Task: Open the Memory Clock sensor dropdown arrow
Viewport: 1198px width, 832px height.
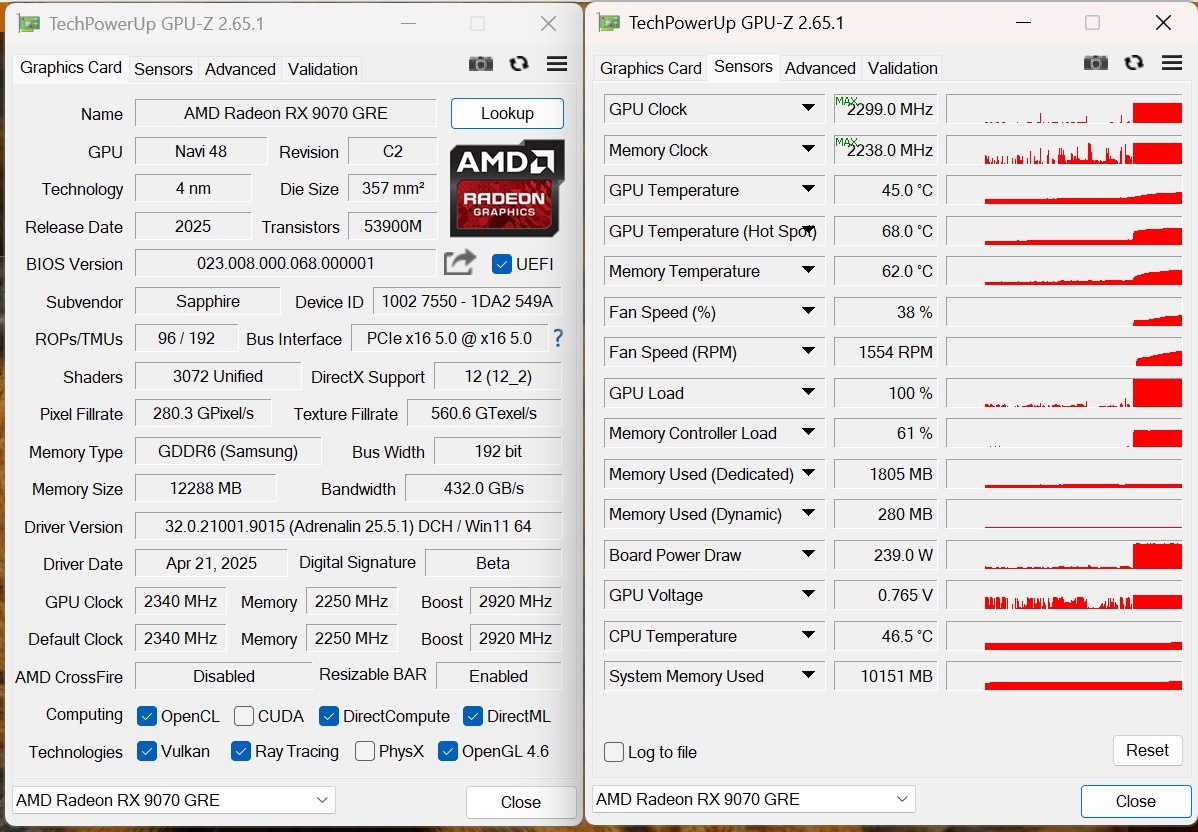Action: tap(808, 149)
